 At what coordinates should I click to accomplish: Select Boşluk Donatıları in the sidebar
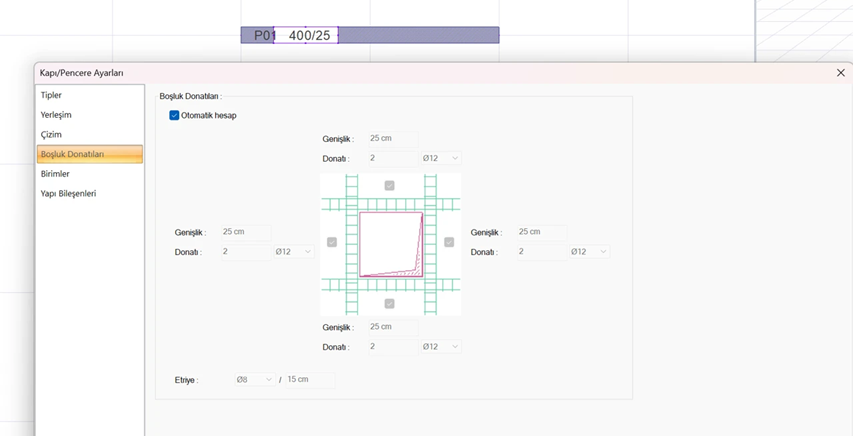click(x=89, y=154)
